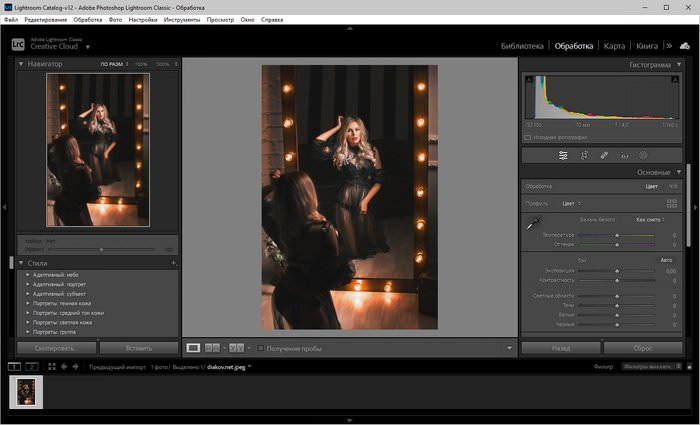Switch to the Книга module
This screenshot has height=425, width=700.
(x=647, y=46)
